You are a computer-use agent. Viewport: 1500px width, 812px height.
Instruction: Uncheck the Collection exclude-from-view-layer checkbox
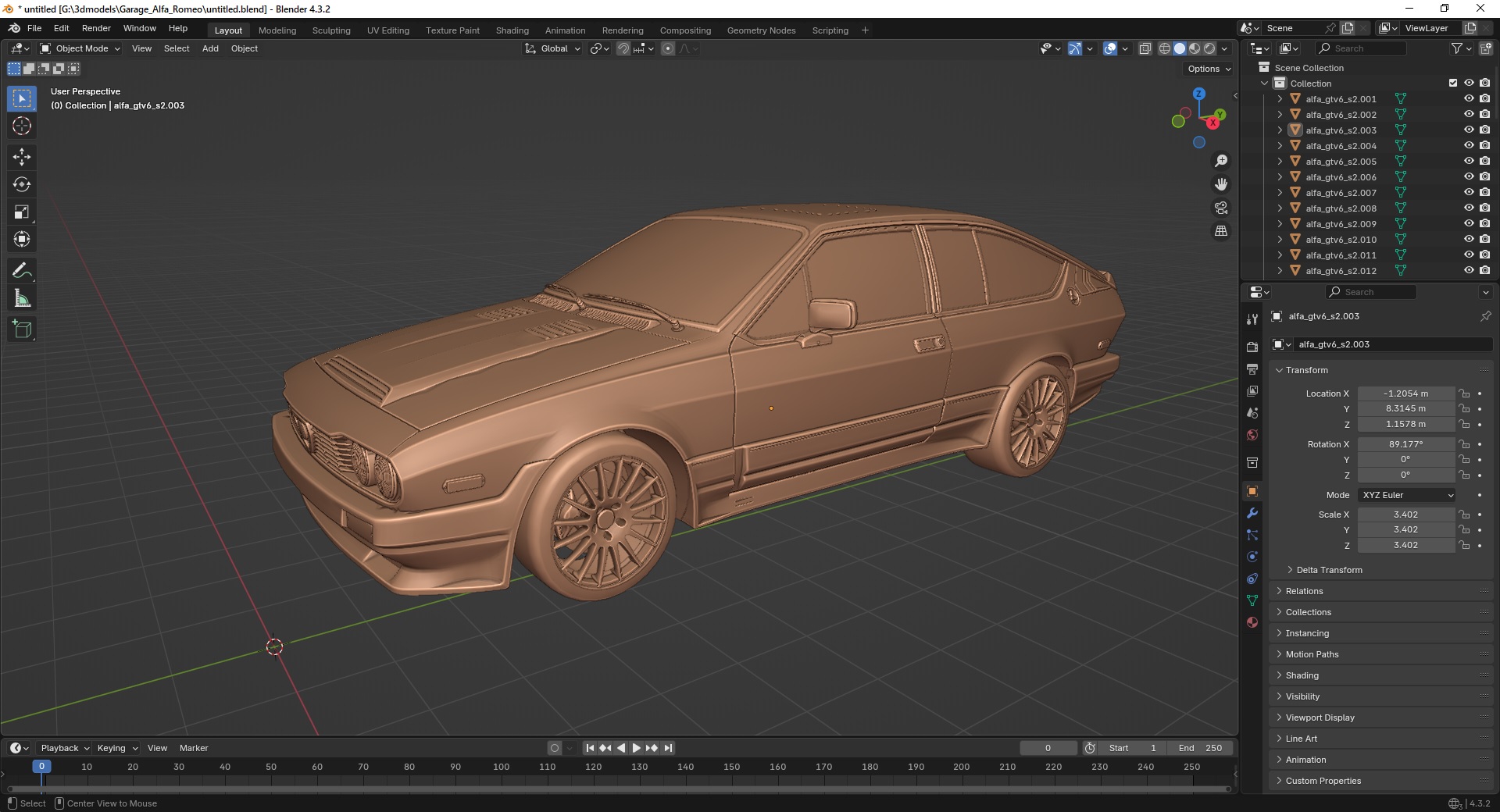pos(1452,83)
